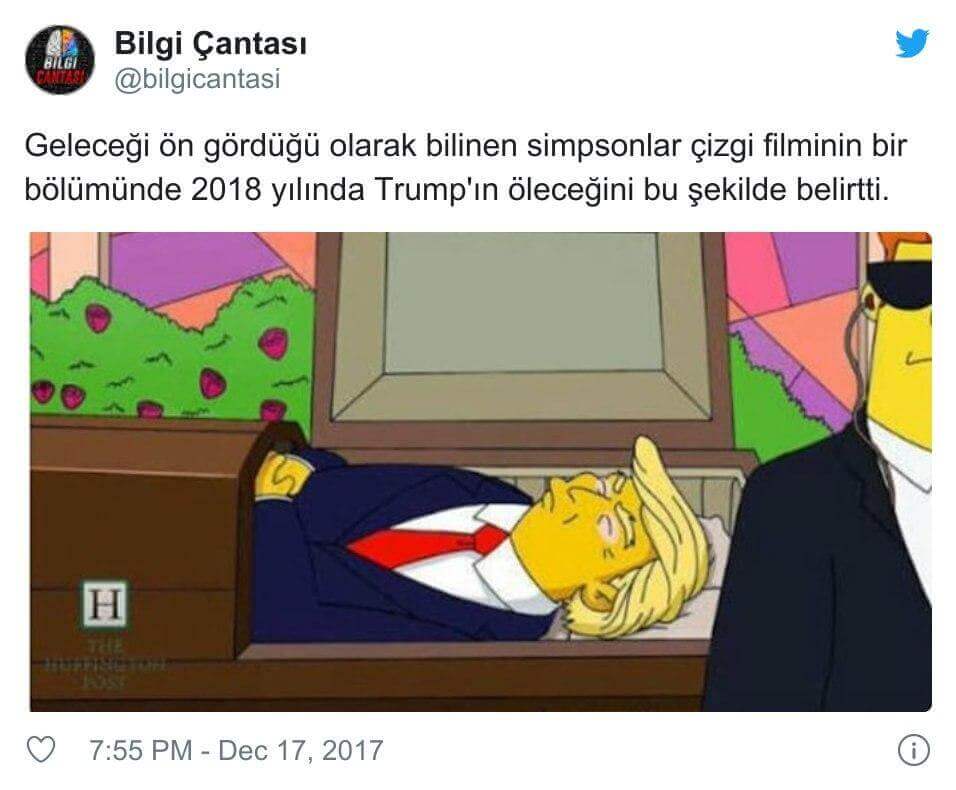Click the Huffington Post H logo watermark

(105, 605)
